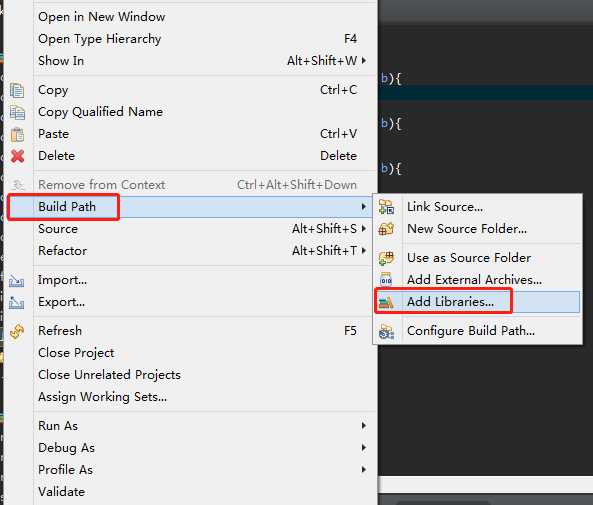Click the Import icon
The height and width of the screenshot is (505, 593).
[x=17, y=281]
